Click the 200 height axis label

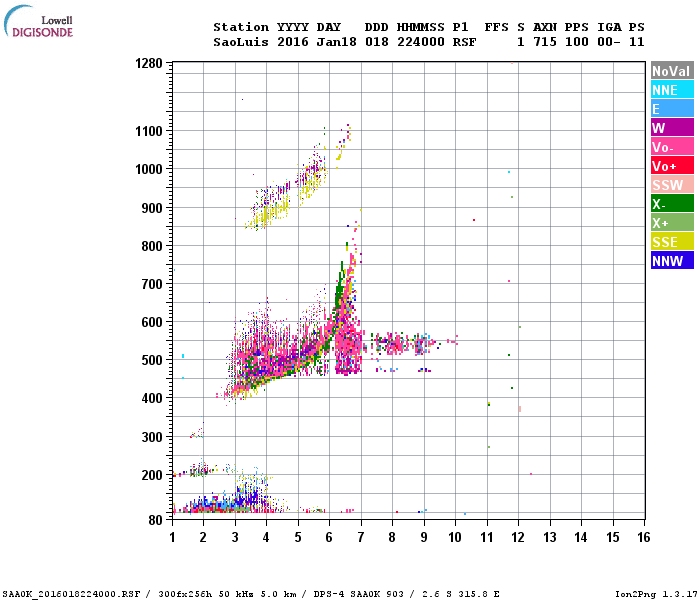point(152,475)
